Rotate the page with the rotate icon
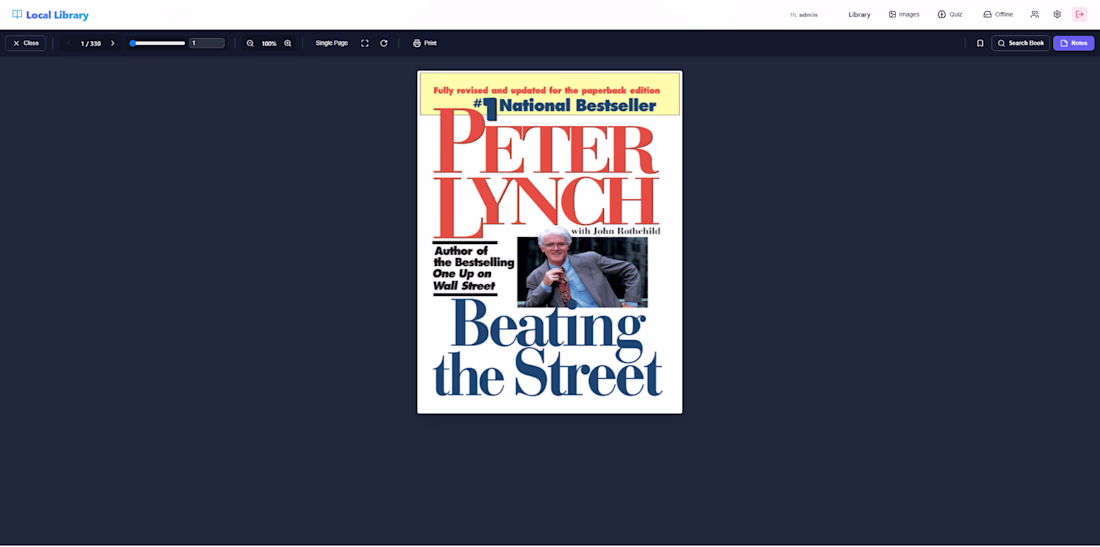This screenshot has width=1100, height=547. click(x=384, y=43)
